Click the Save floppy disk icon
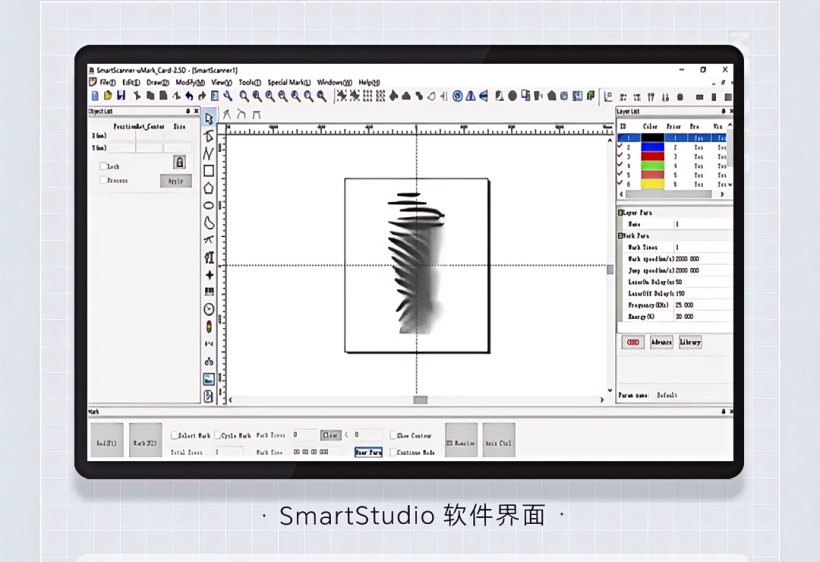This screenshot has height=562, width=820. pos(122,96)
